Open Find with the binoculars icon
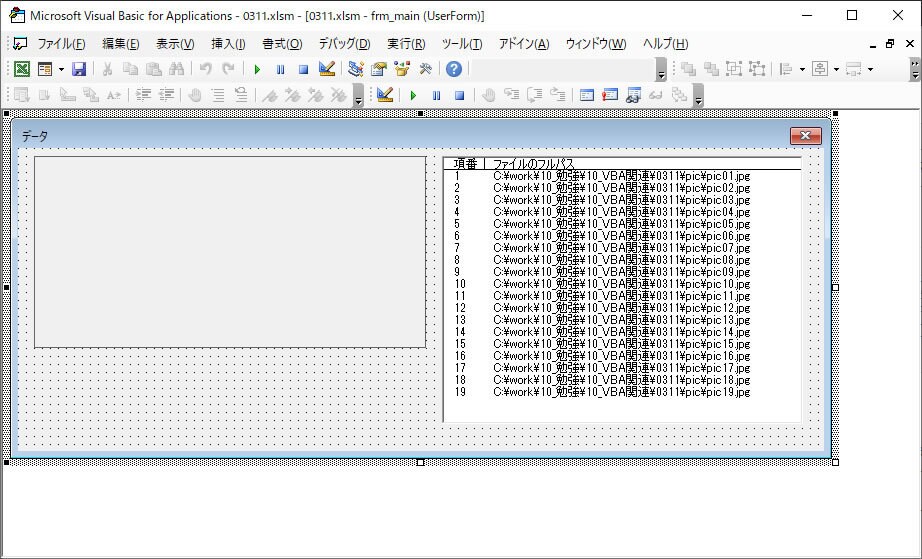 pyautogui.click(x=176, y=69)
